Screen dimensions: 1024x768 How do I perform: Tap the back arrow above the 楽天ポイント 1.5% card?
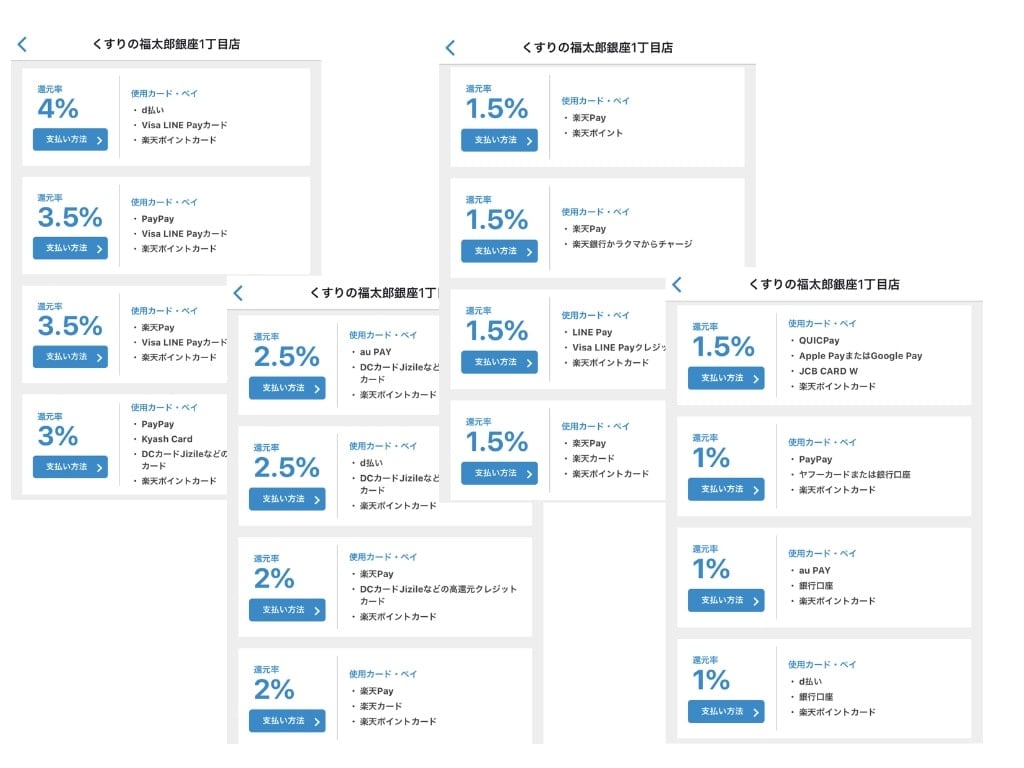[x=450, y=48]
